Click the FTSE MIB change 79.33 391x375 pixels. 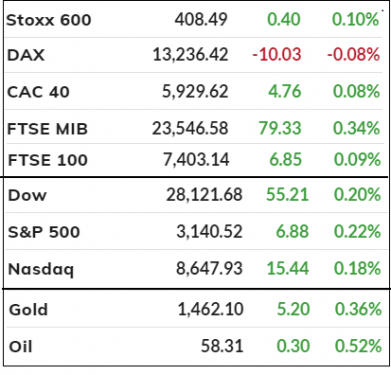click(280, 128)
